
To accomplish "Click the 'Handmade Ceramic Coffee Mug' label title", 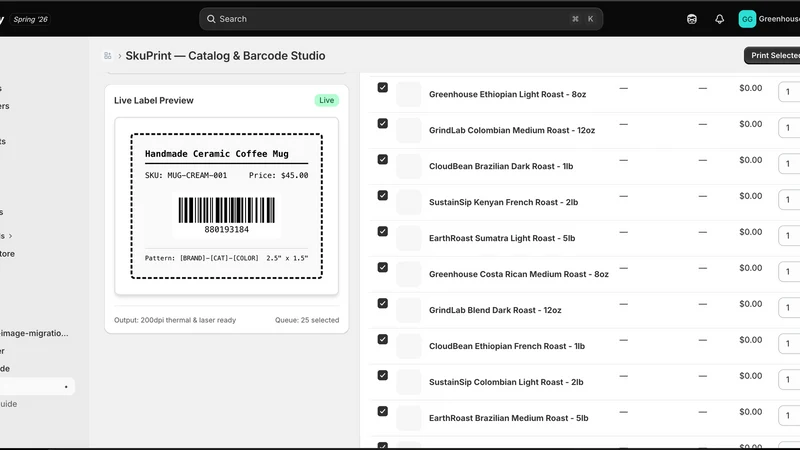I will pyautogui.click(x=216, y=154).
